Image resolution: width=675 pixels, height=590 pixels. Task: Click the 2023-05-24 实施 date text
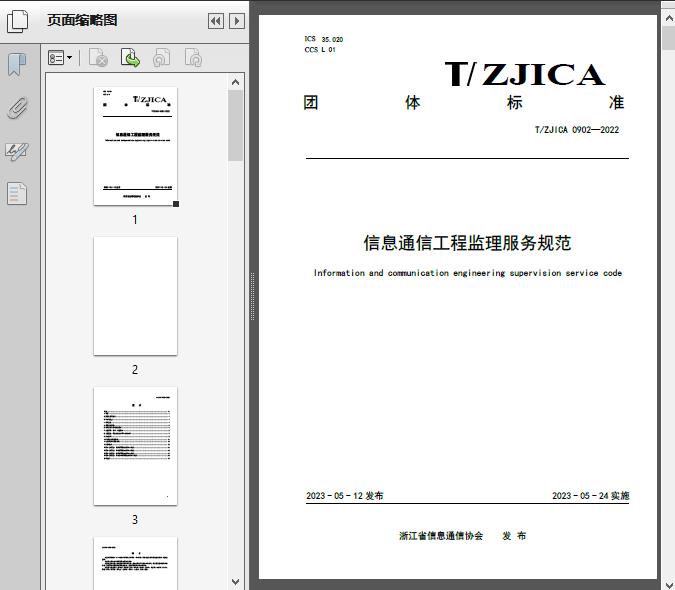point(591,496)
